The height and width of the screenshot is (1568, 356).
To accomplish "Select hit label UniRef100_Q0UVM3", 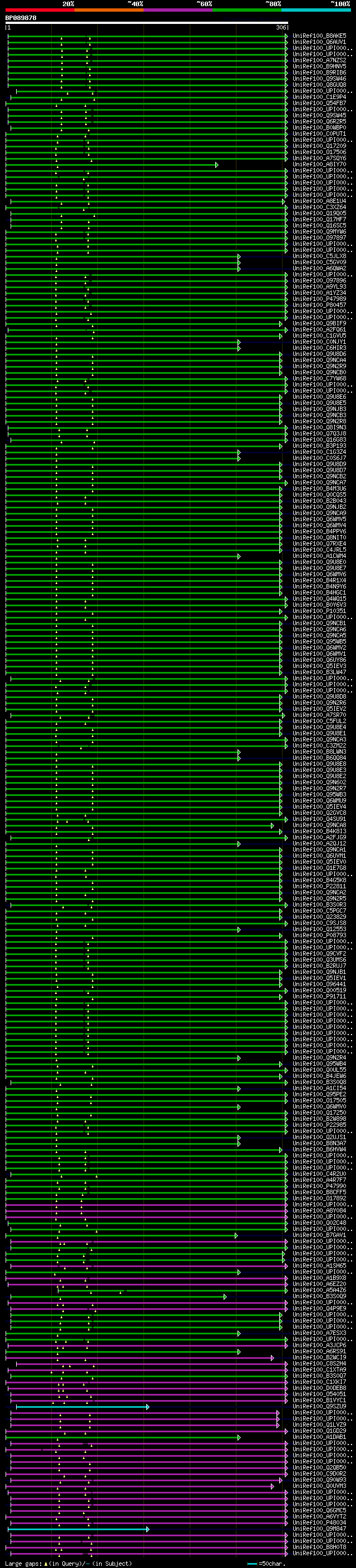I will click(x=319, y=1486).
